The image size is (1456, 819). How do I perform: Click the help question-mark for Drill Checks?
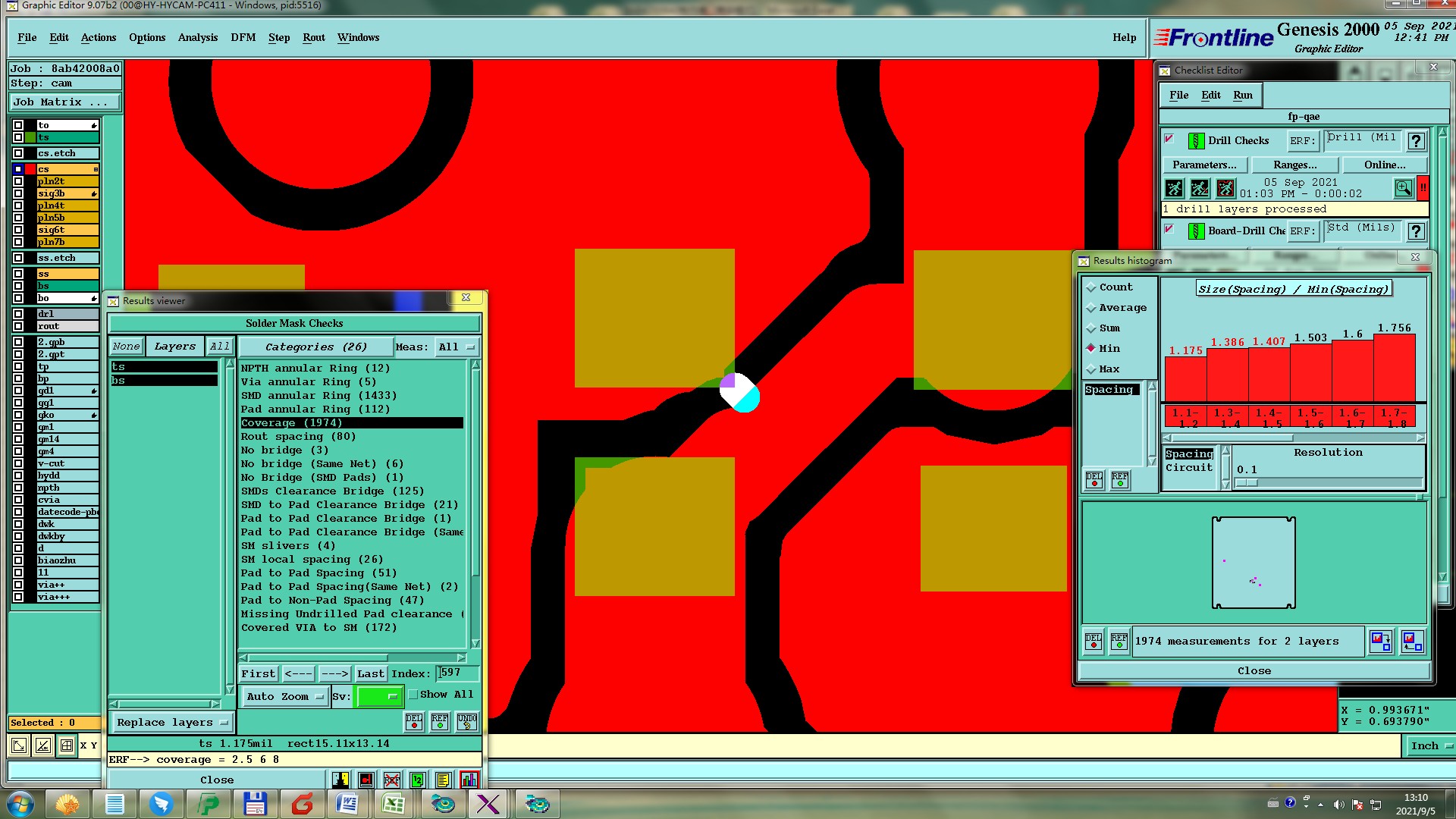[1416, 141]
